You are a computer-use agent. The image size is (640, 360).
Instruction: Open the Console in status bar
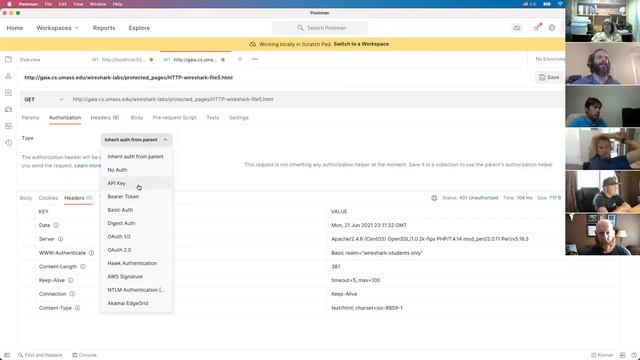pos(84,355)
